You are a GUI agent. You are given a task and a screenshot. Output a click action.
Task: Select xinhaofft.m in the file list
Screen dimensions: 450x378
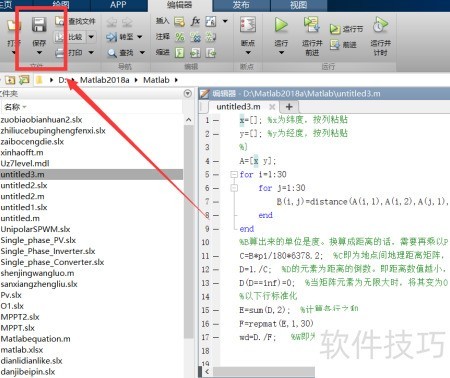pyautogui.click(x=22, y=153)
